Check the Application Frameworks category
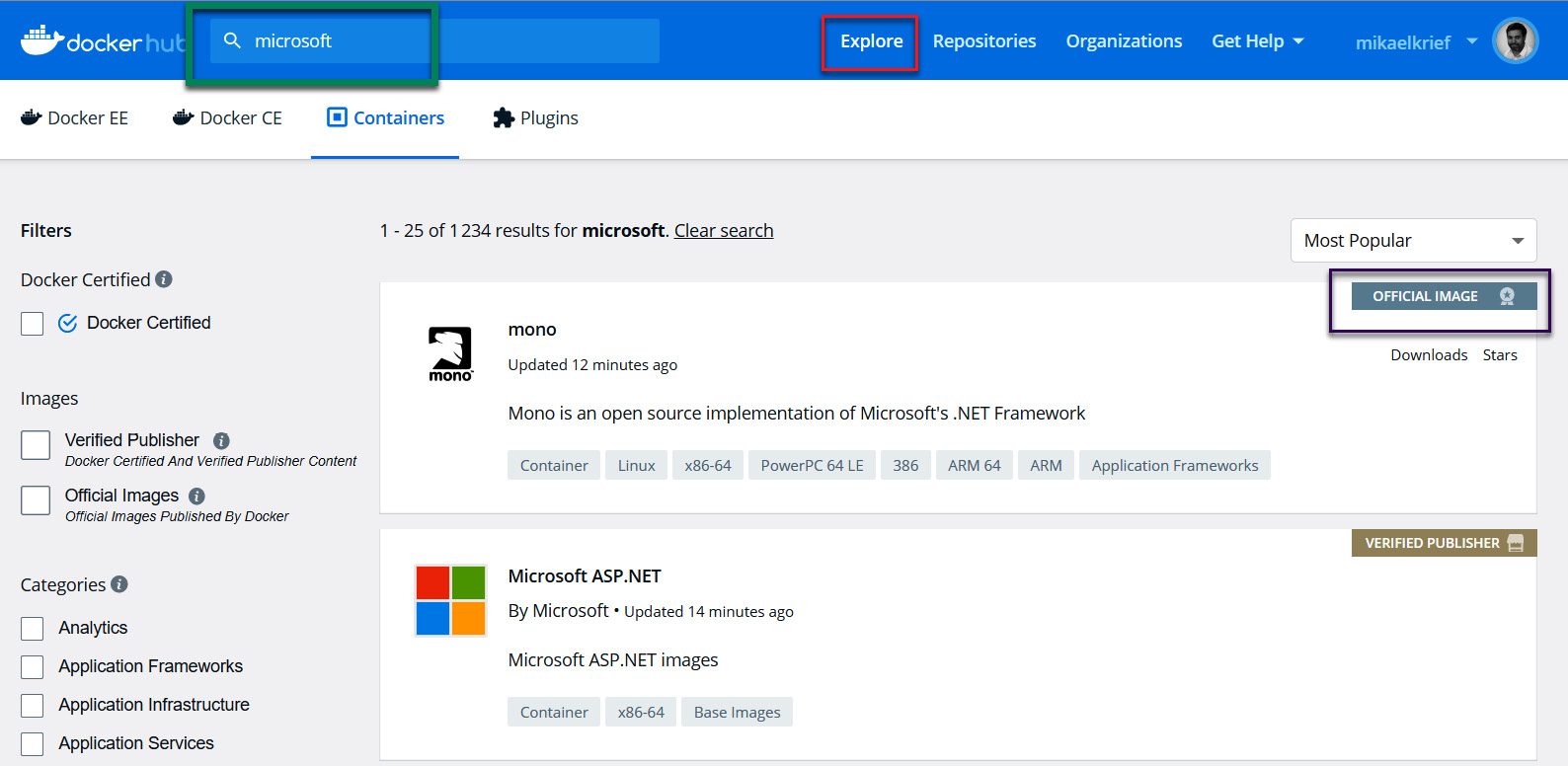1568x766 pixels. (x=33, y=667)
